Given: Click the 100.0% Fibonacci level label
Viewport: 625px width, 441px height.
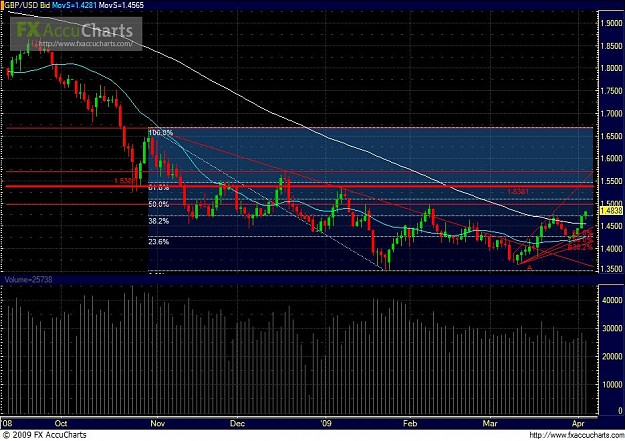Looking at the screenshot, I should 161,132.
